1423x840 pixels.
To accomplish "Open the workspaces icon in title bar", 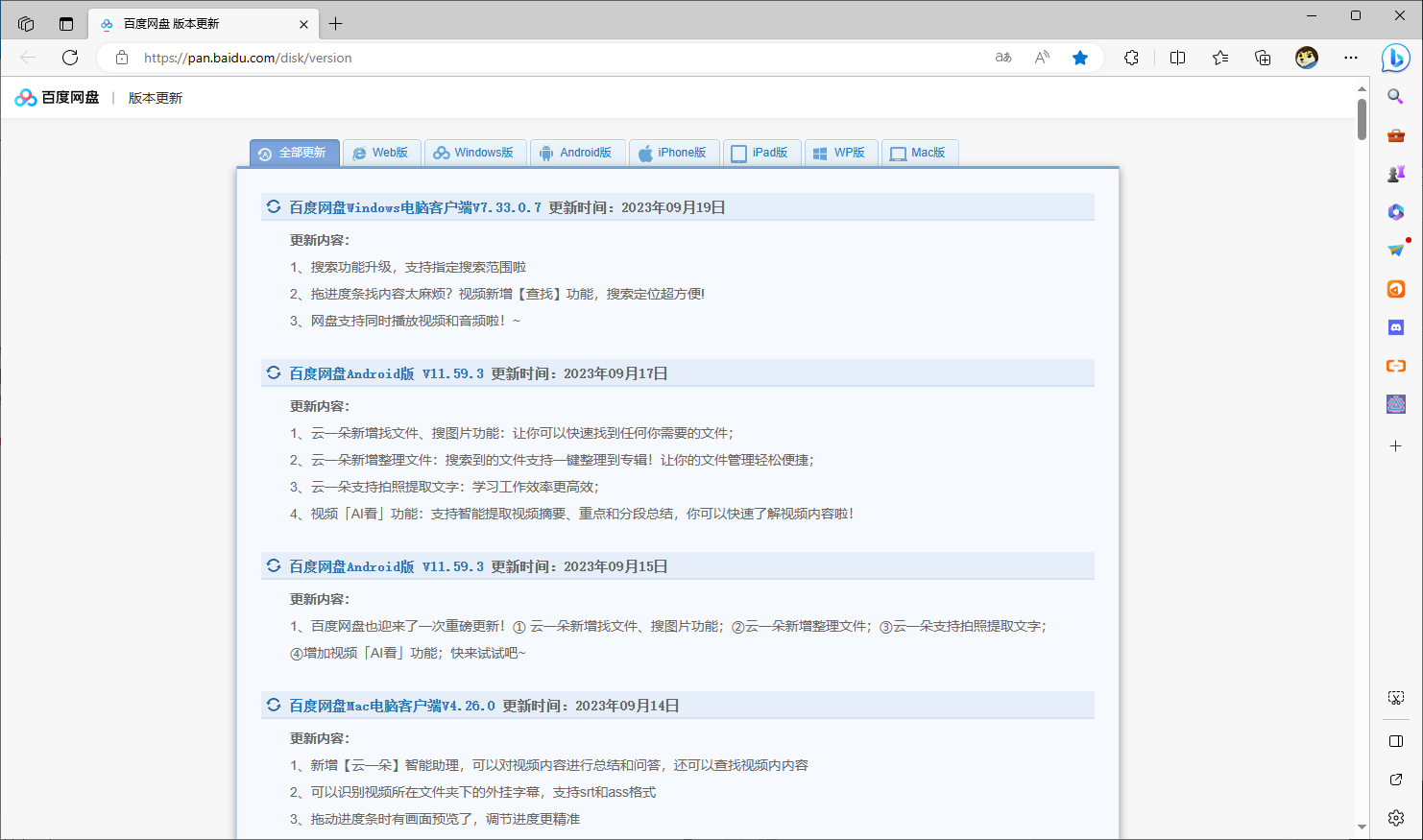I will [x=26, y=24].
